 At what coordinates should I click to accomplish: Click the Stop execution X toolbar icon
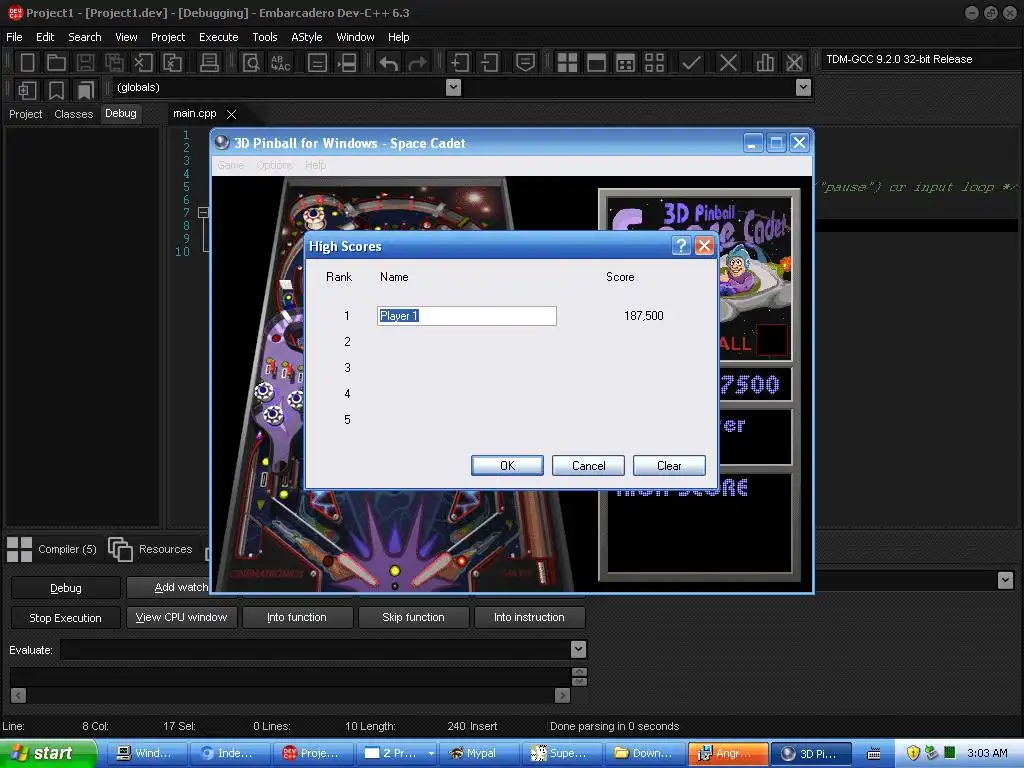pos(728,63)
